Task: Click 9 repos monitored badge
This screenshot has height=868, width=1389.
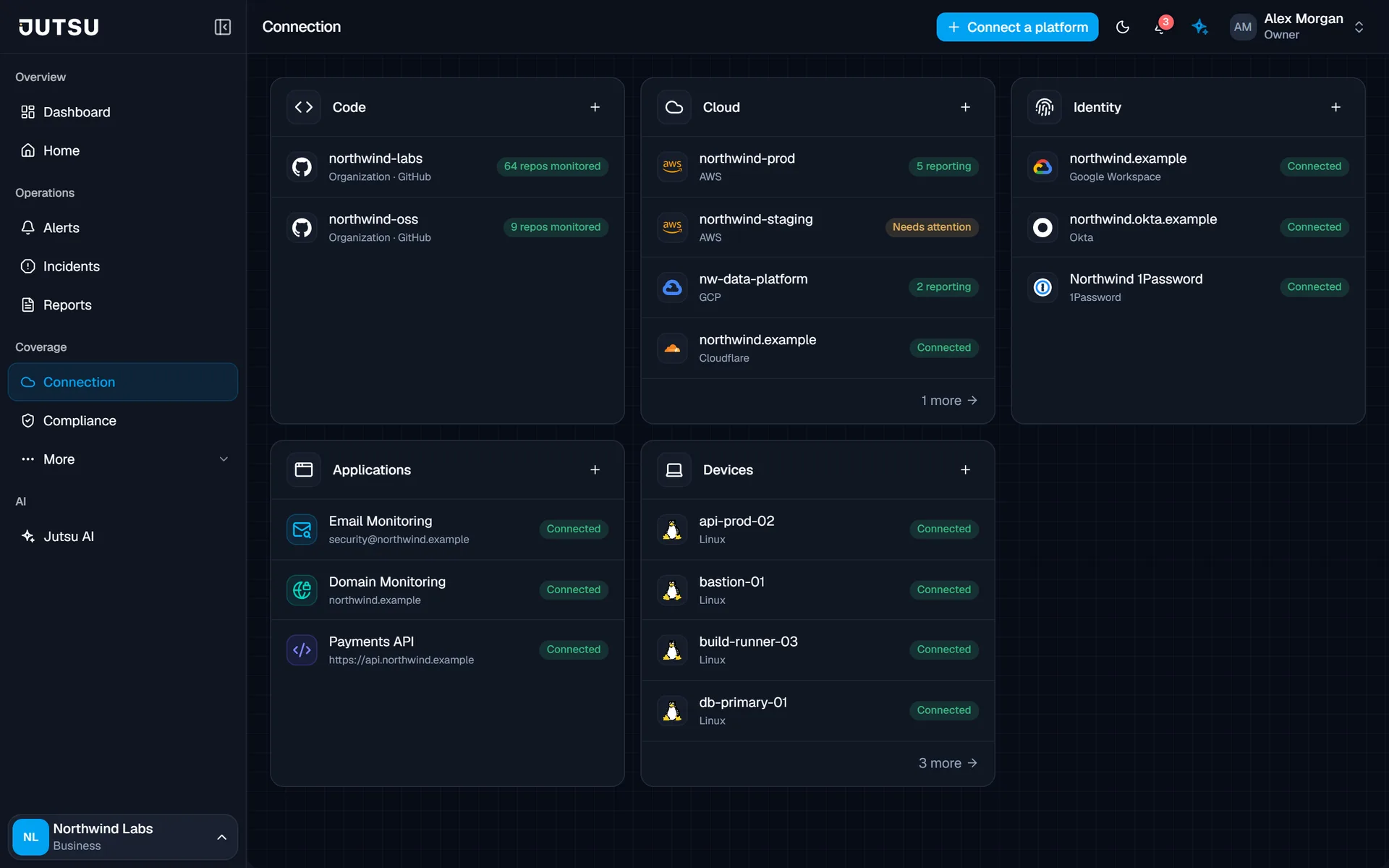Action: (556, 227)
